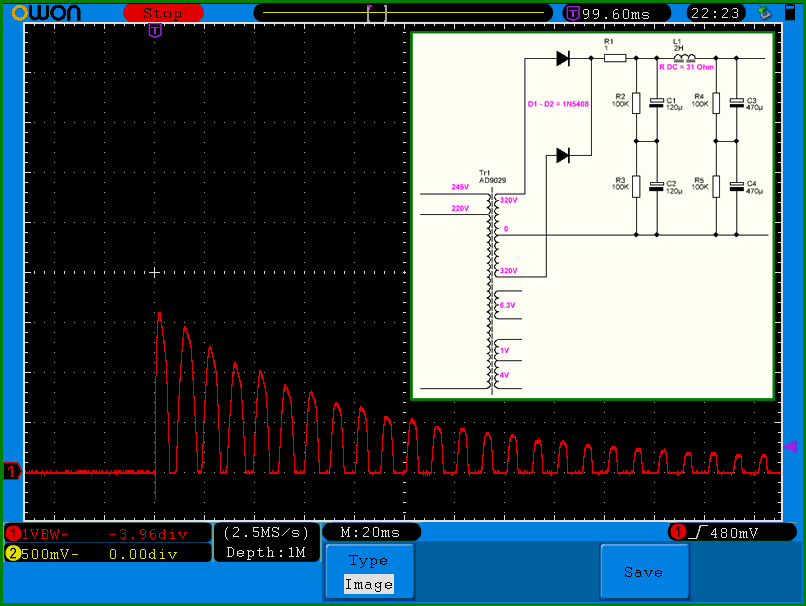The width and height of the screenshot is (806, 606).
Task: Click the L1 2H inductor symbol
Action: click(684, 57)
